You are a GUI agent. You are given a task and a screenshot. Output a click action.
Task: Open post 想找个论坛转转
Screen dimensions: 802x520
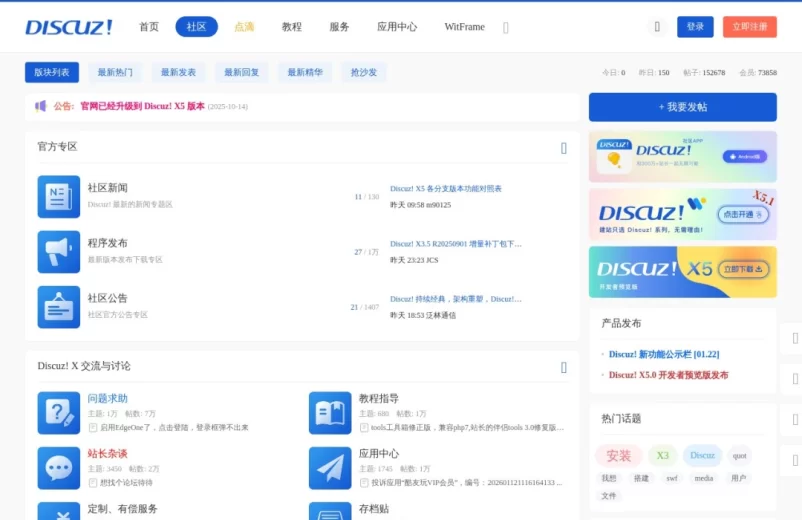[126, 483]
